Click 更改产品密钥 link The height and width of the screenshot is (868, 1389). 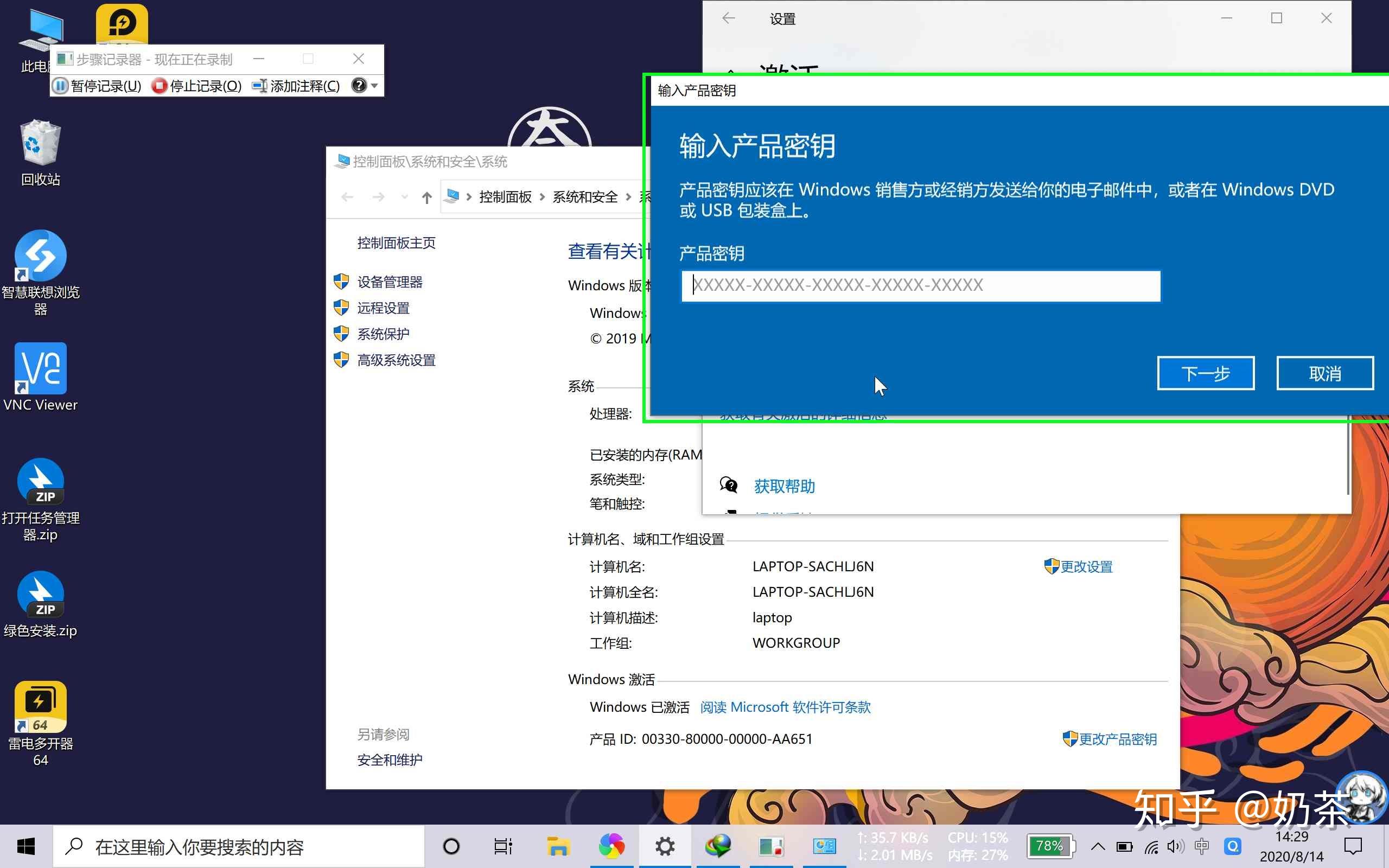(x=1117, y=739)
